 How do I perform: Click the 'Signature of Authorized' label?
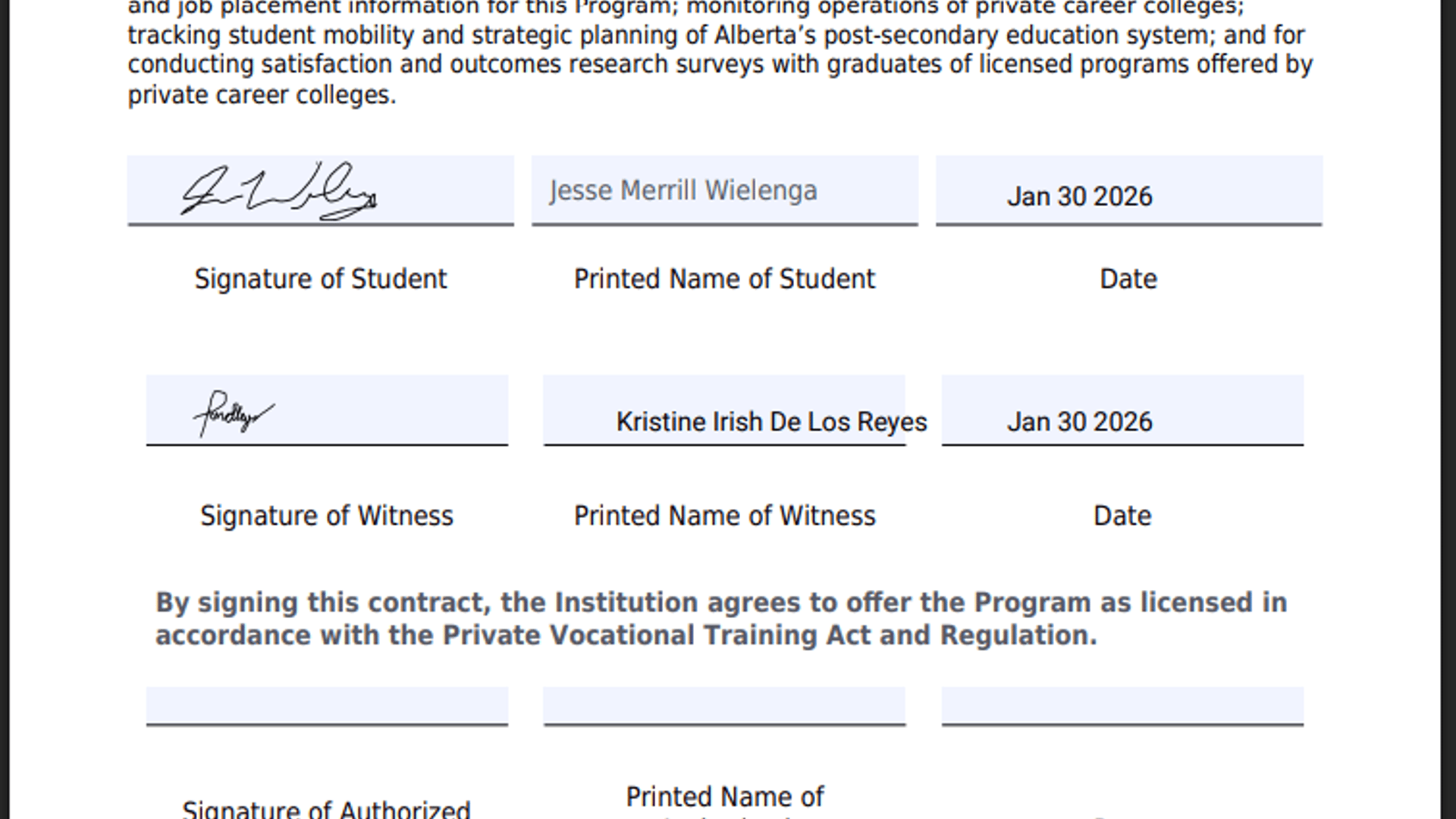[x=327, y=809]
